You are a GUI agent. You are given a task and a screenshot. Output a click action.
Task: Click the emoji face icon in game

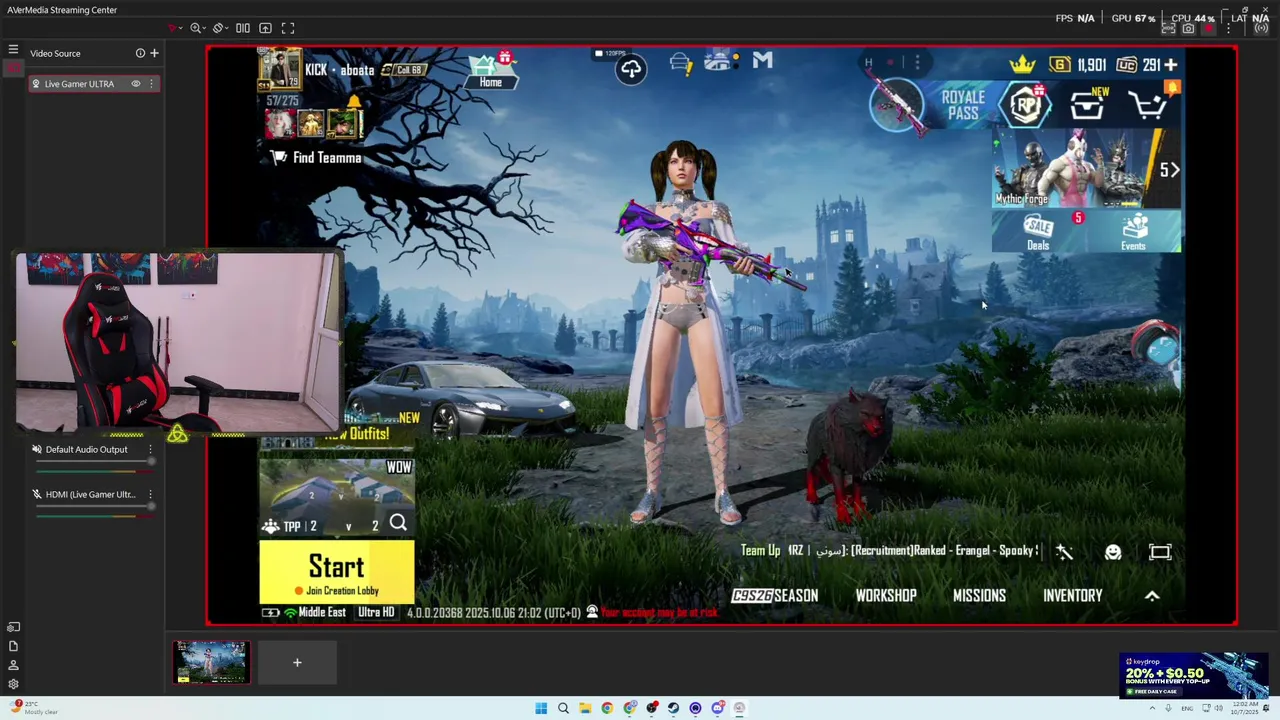pyautogui.click(x=1113, y=552)
